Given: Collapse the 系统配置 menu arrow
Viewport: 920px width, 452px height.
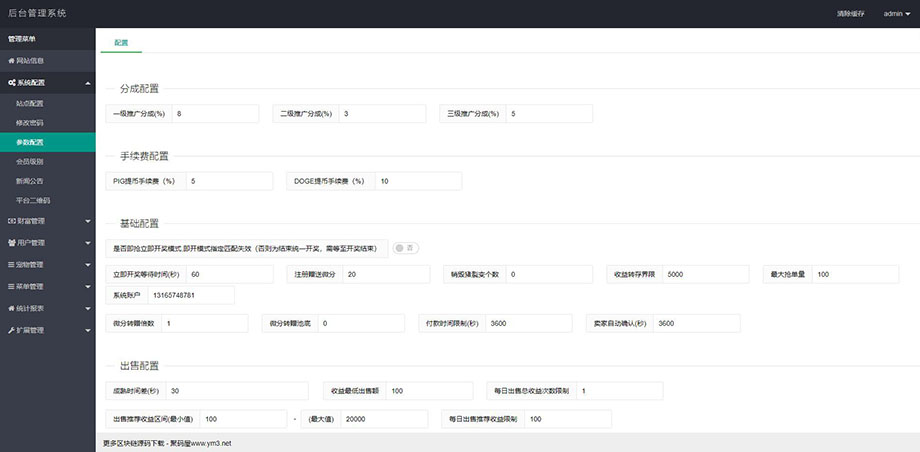Looking at the screenshot, I should 87,83.
